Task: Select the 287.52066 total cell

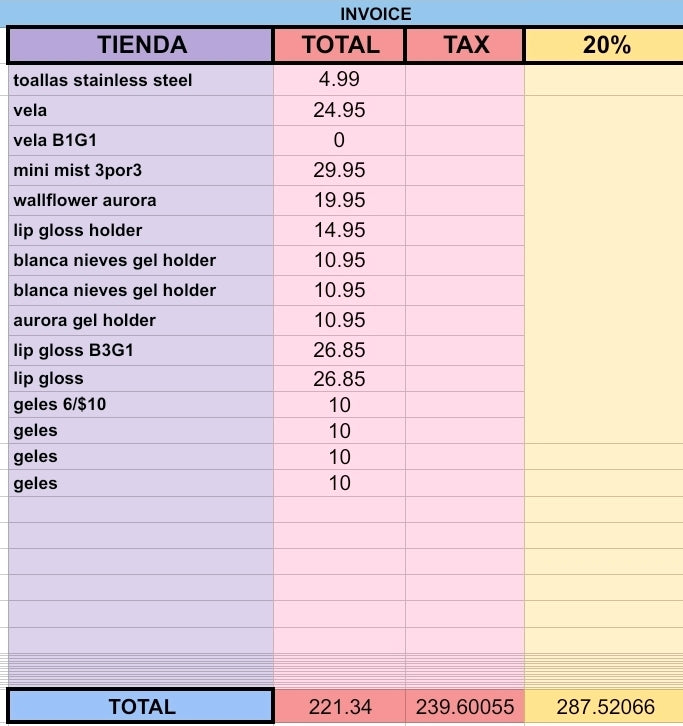Action: click(x=604, y=707)
